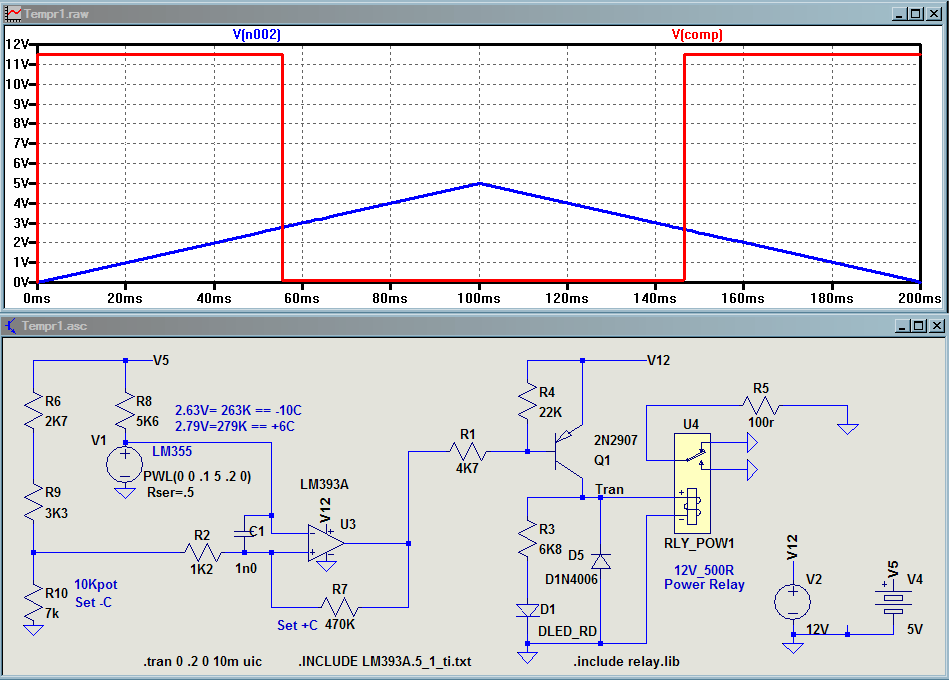This screenshot has width=949, height=680.
Task: Click the V12 net label above Q1
Action: 658,361
